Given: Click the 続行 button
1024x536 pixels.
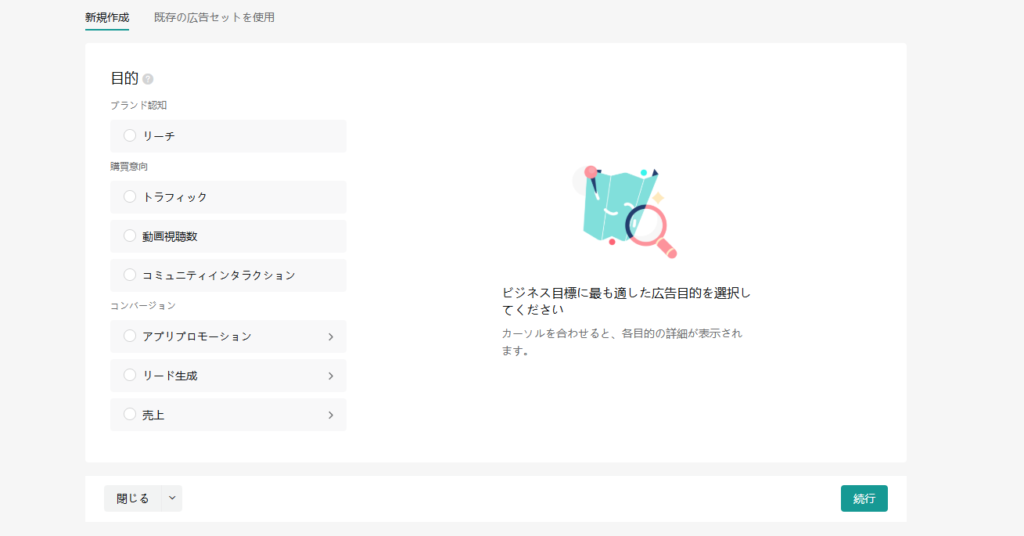Looking at the screenshot, I should (x=864, y=498).
